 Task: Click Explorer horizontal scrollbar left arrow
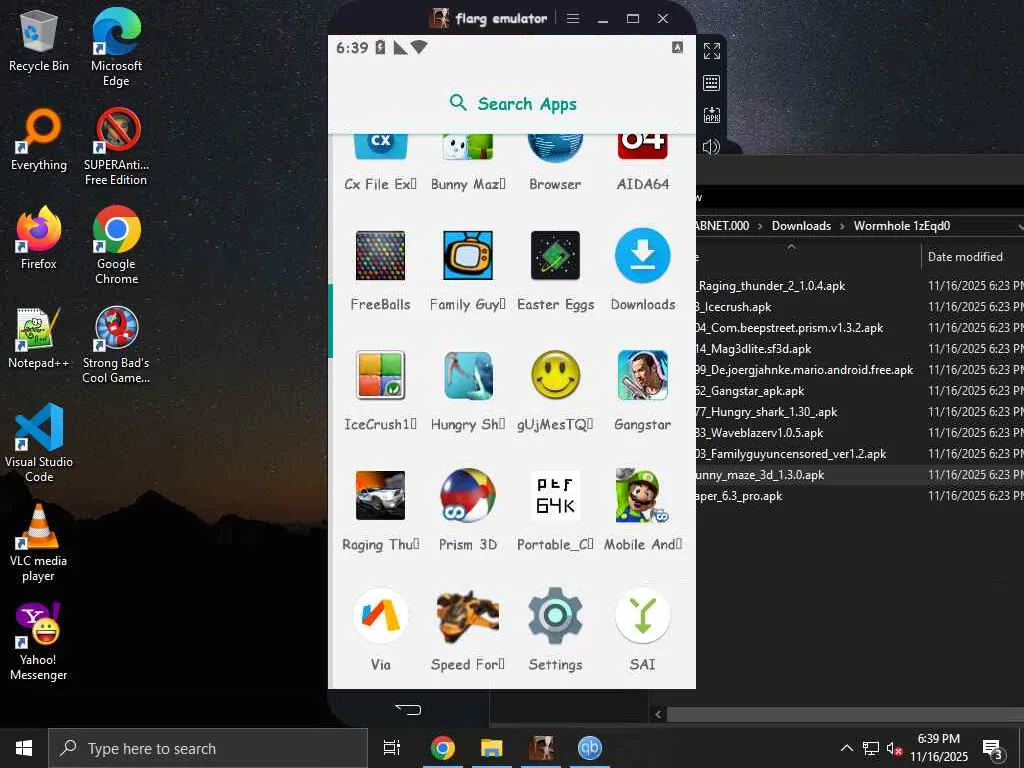coord(658,714)
